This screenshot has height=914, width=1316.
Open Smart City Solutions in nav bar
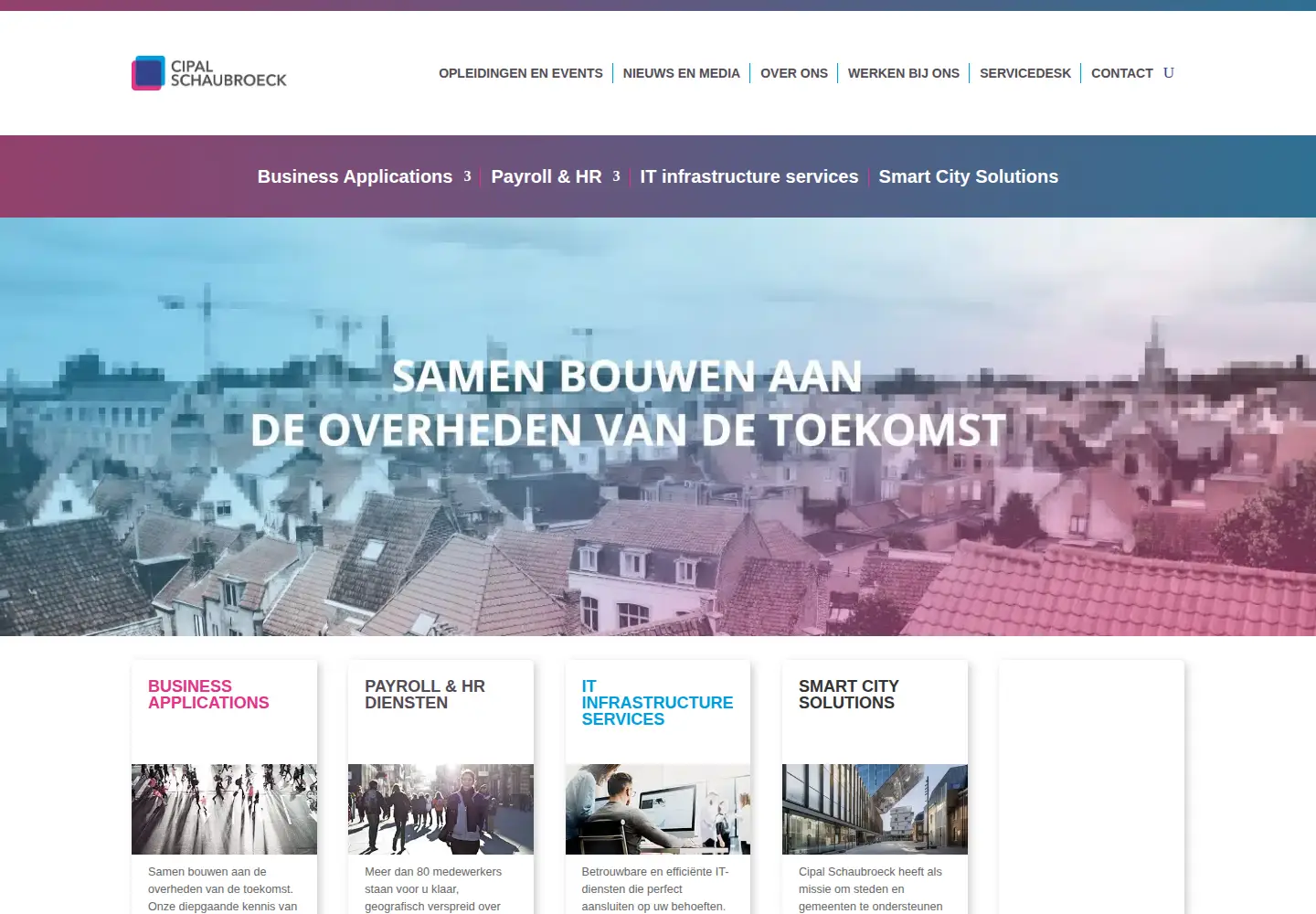coord(969,176)
